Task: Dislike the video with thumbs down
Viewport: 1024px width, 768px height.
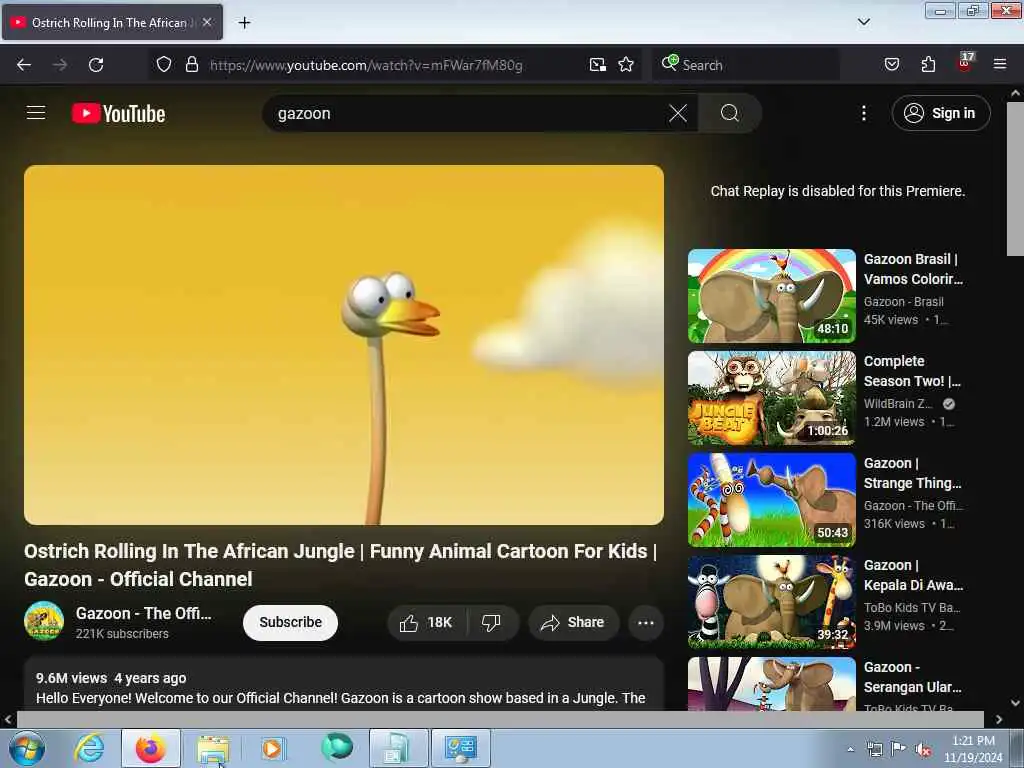Action: pyautogui.click(x=492, y=622)
